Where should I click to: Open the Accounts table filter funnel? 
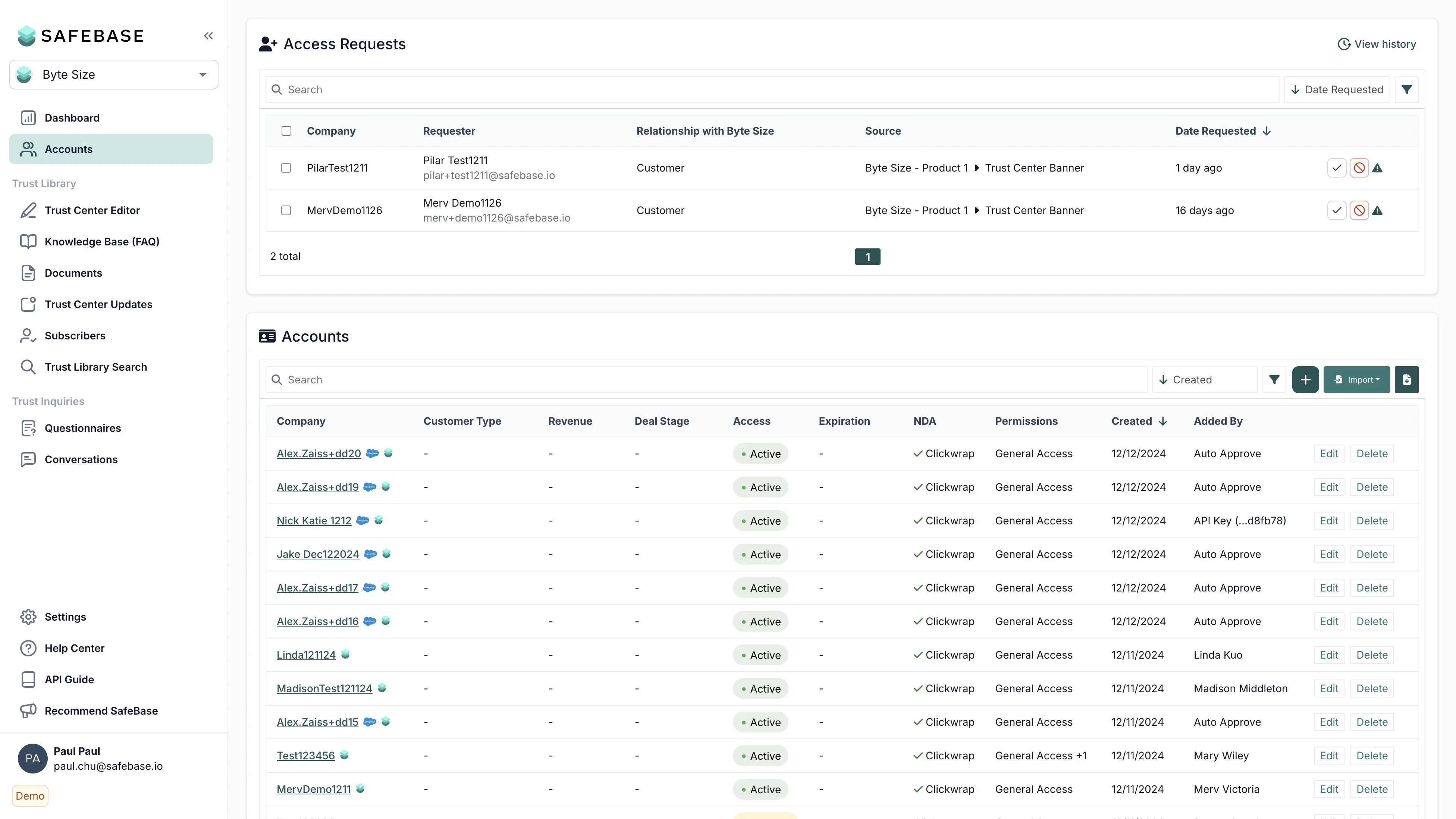click(x=1274, y=380)
